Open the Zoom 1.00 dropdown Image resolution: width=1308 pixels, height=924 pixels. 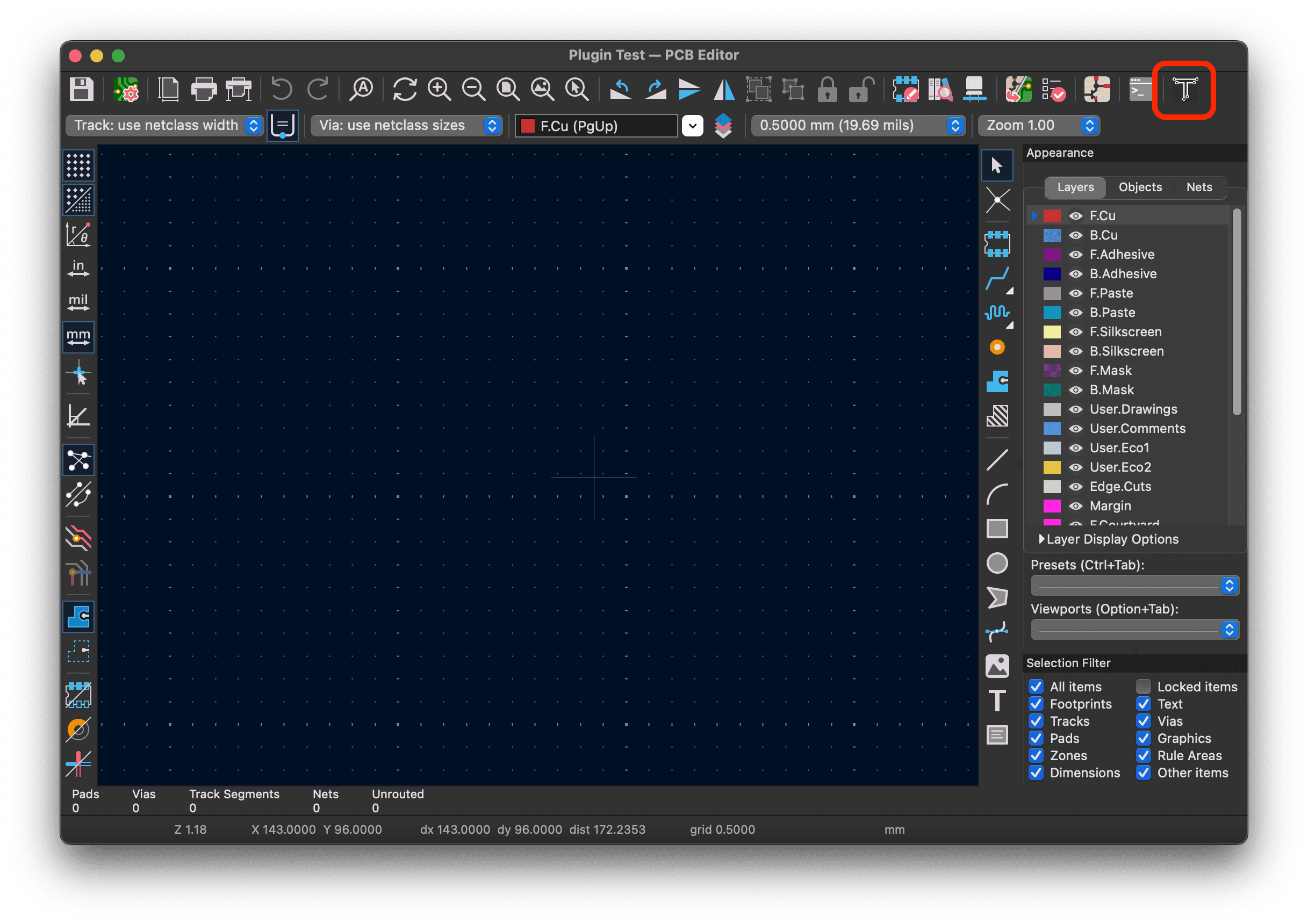pyautogui.click(x=1039, y=125)
